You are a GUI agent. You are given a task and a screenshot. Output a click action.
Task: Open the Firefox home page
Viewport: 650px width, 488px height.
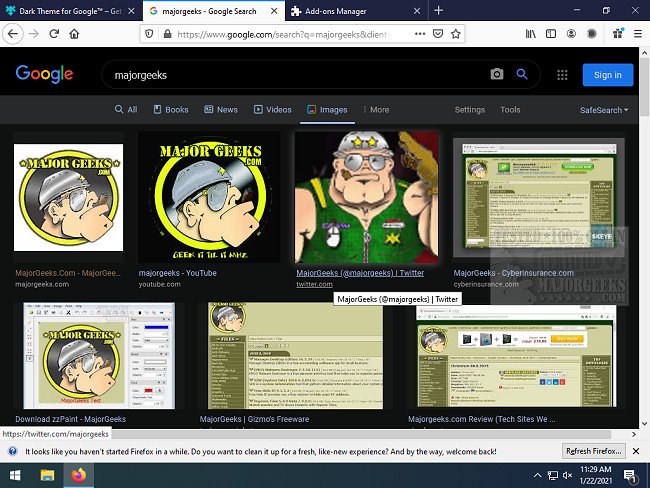74,34
